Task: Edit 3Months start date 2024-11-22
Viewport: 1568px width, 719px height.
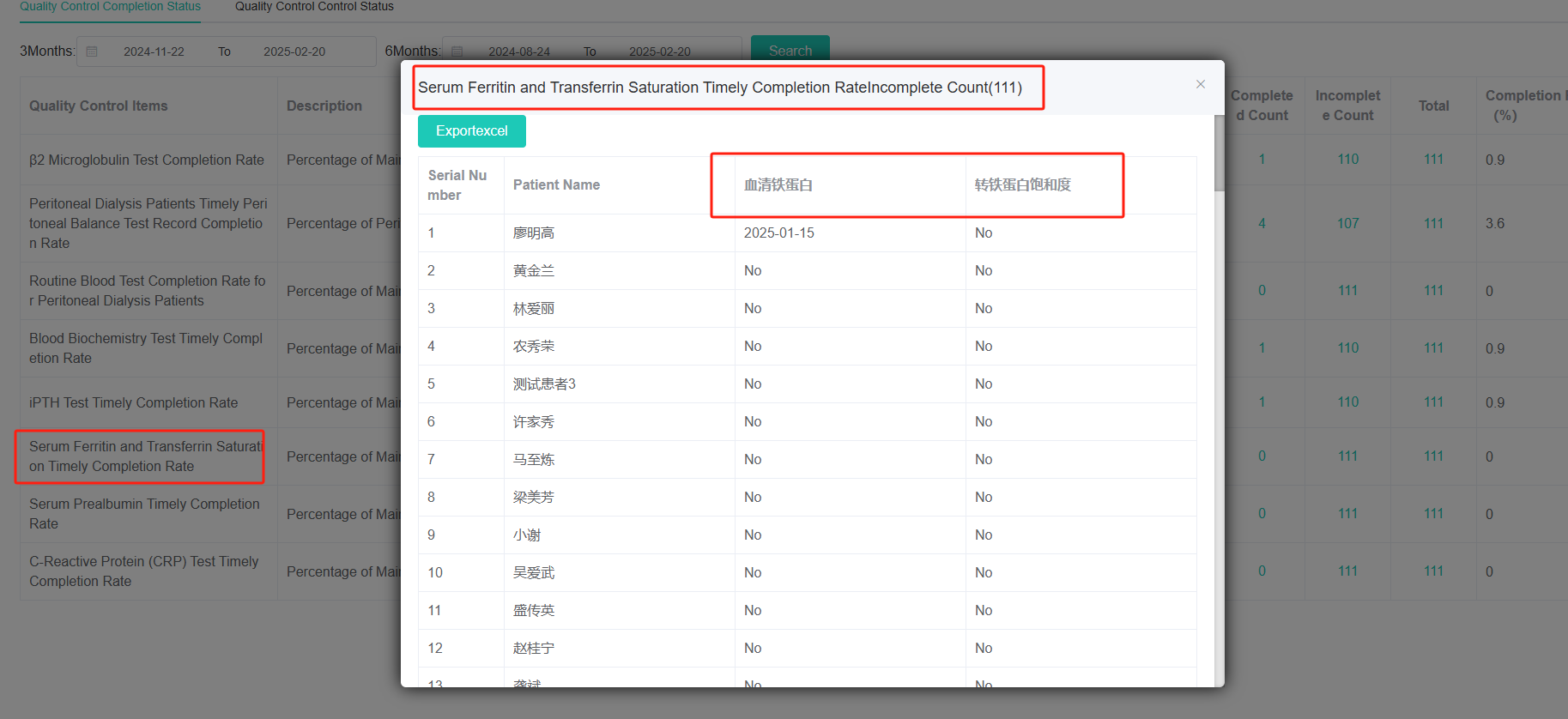Action: tap(154, 51)
